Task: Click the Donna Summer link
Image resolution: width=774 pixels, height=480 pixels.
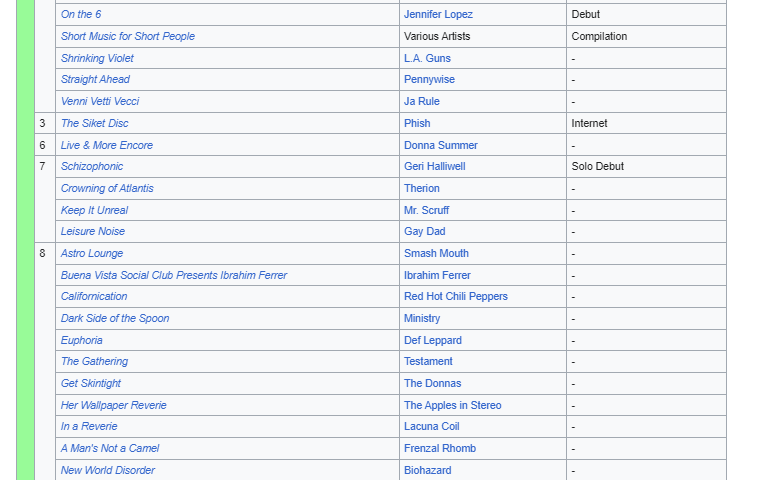Action: 441,146
